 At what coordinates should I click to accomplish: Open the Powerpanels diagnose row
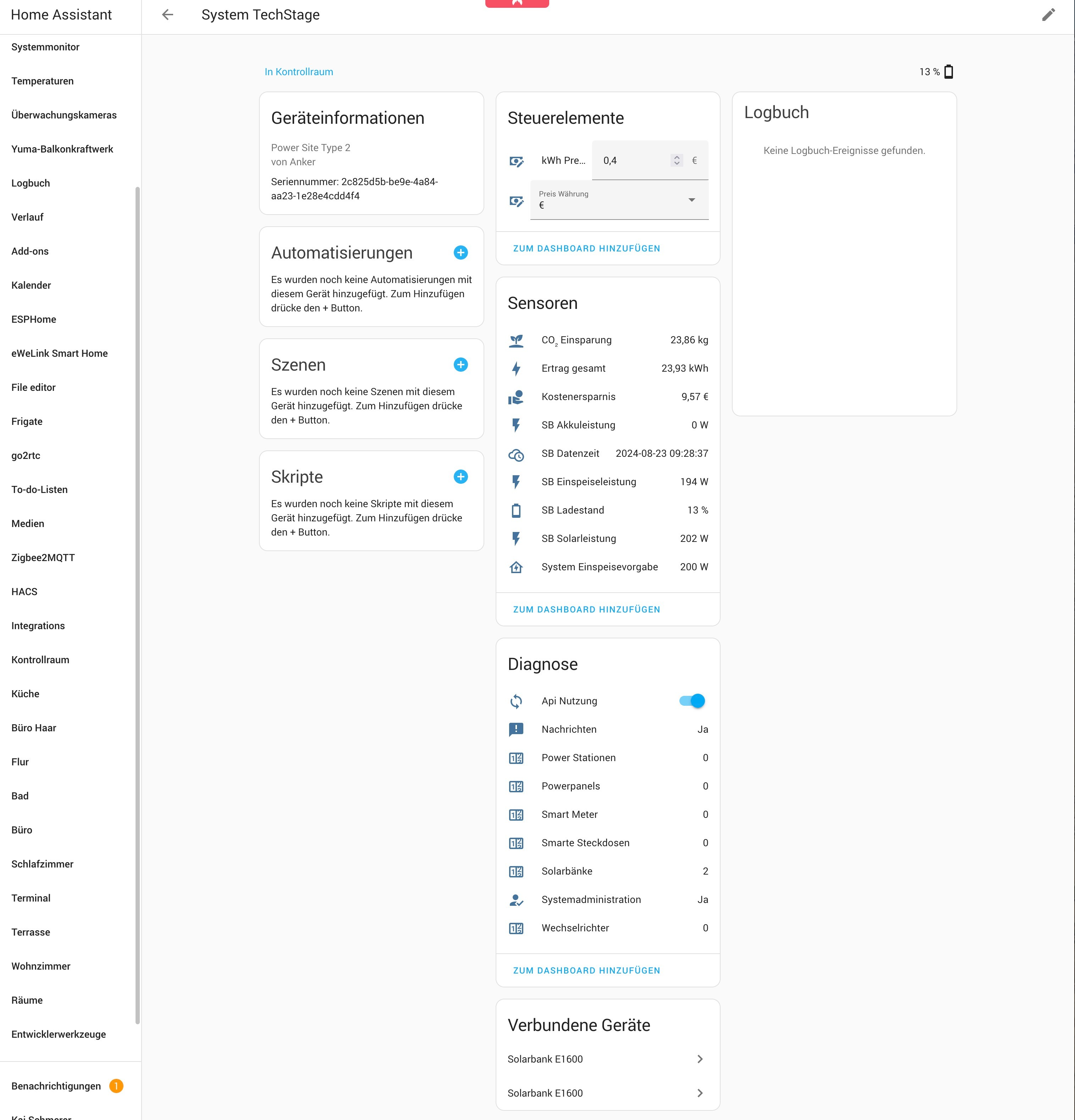click(x=608, y=786)
